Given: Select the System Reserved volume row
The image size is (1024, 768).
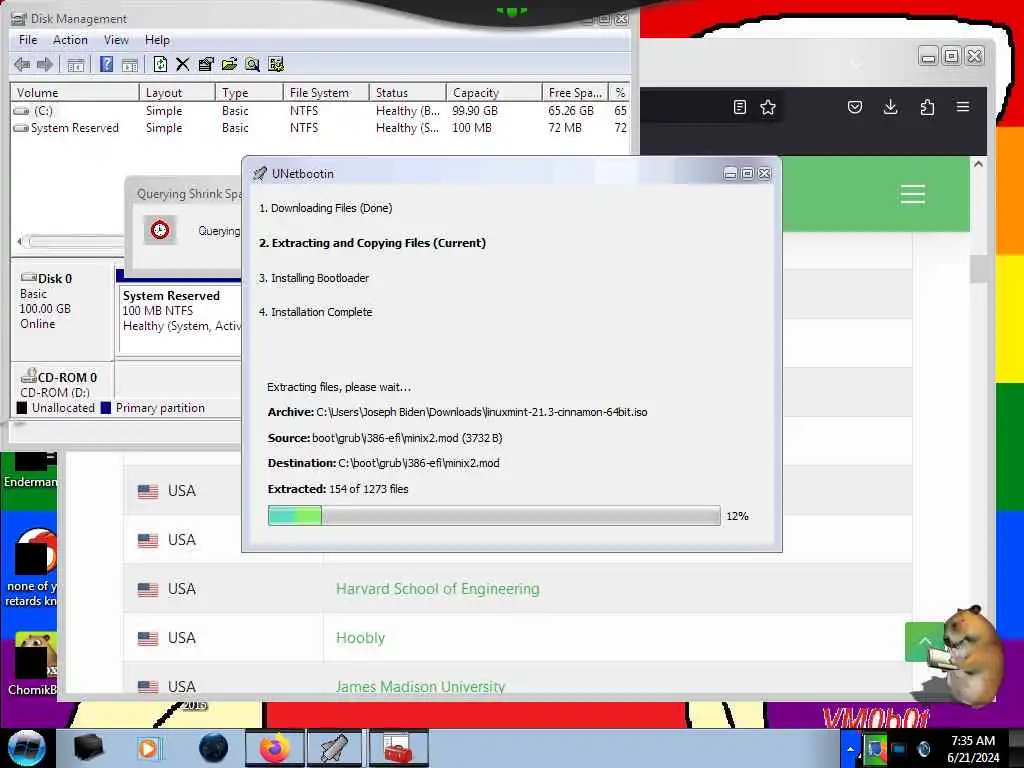Looking at the screenshot, I should click(x=320, y=128).
